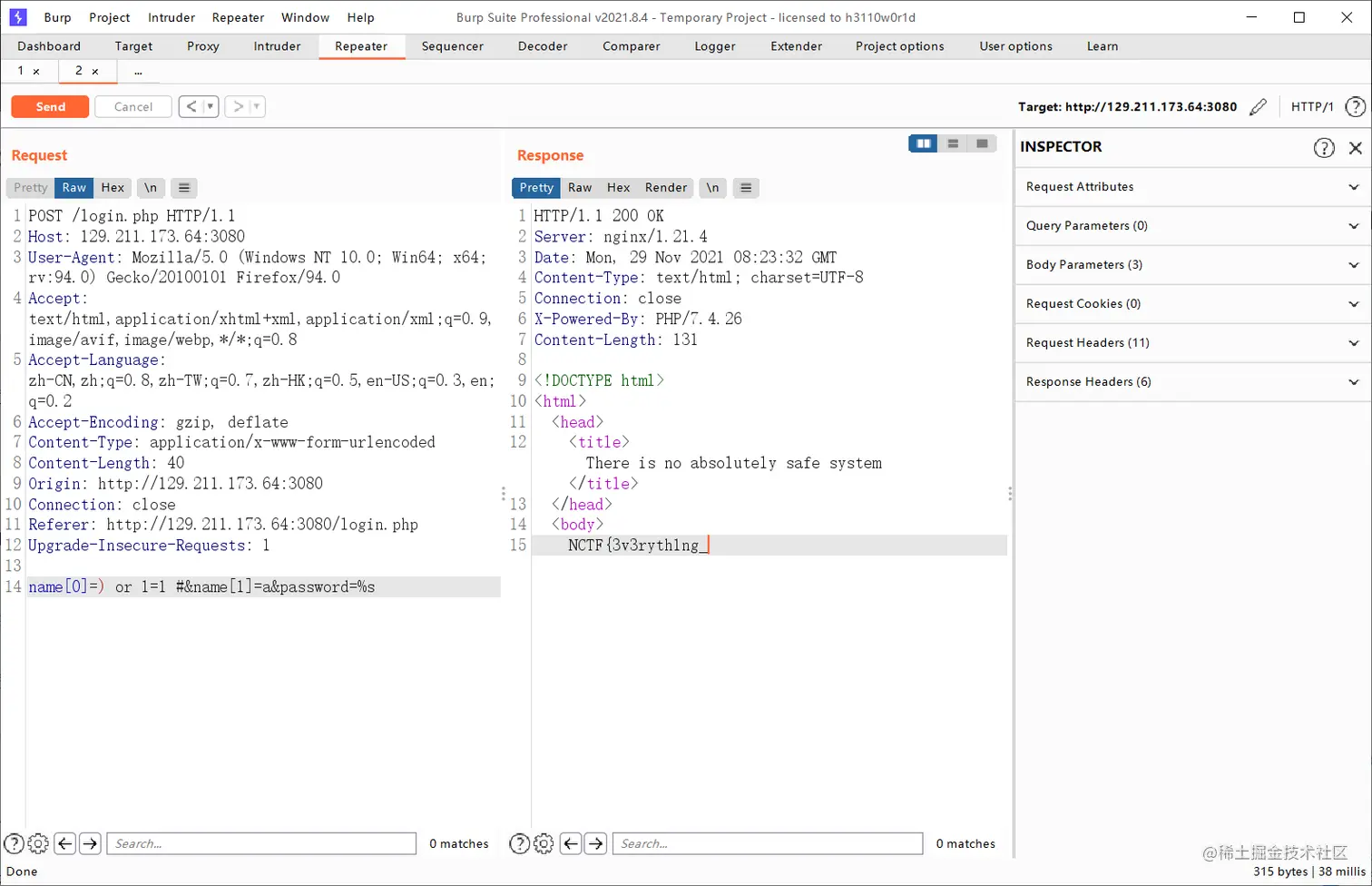
Task: Open Request search help icon
Action: 15,843
